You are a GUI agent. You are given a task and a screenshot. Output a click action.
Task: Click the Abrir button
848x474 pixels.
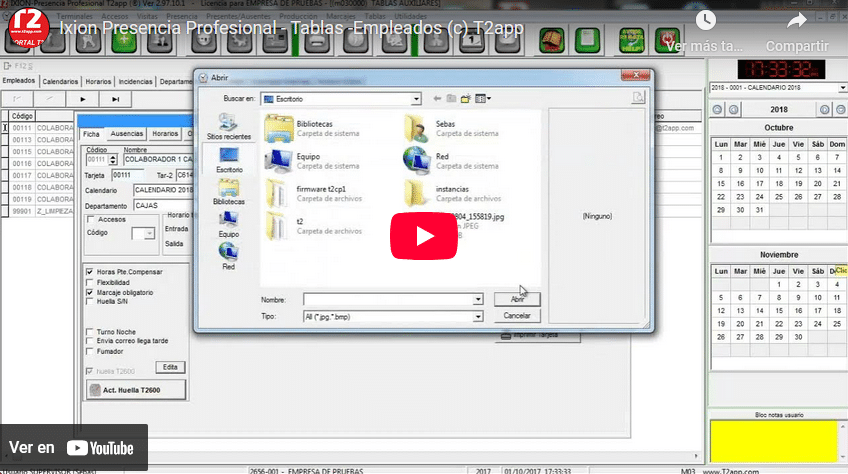click(x=516, y=299)
